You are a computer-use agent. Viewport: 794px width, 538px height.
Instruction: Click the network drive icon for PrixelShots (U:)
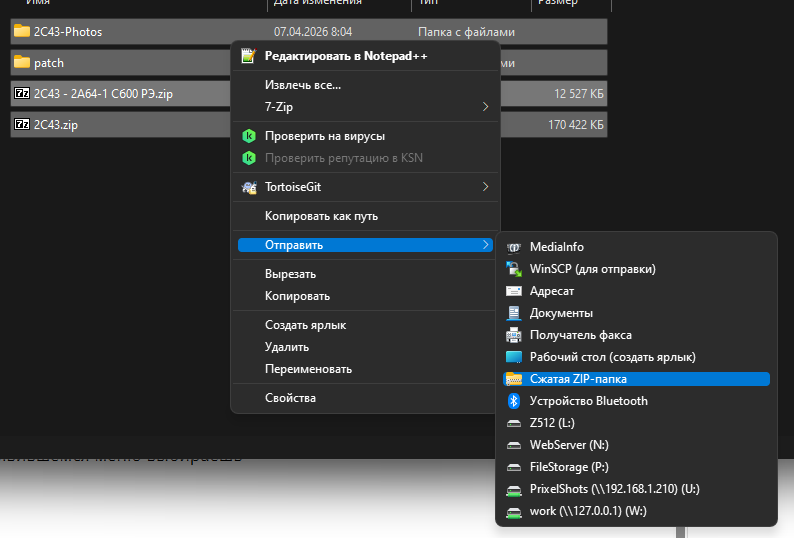click(514, 489)
